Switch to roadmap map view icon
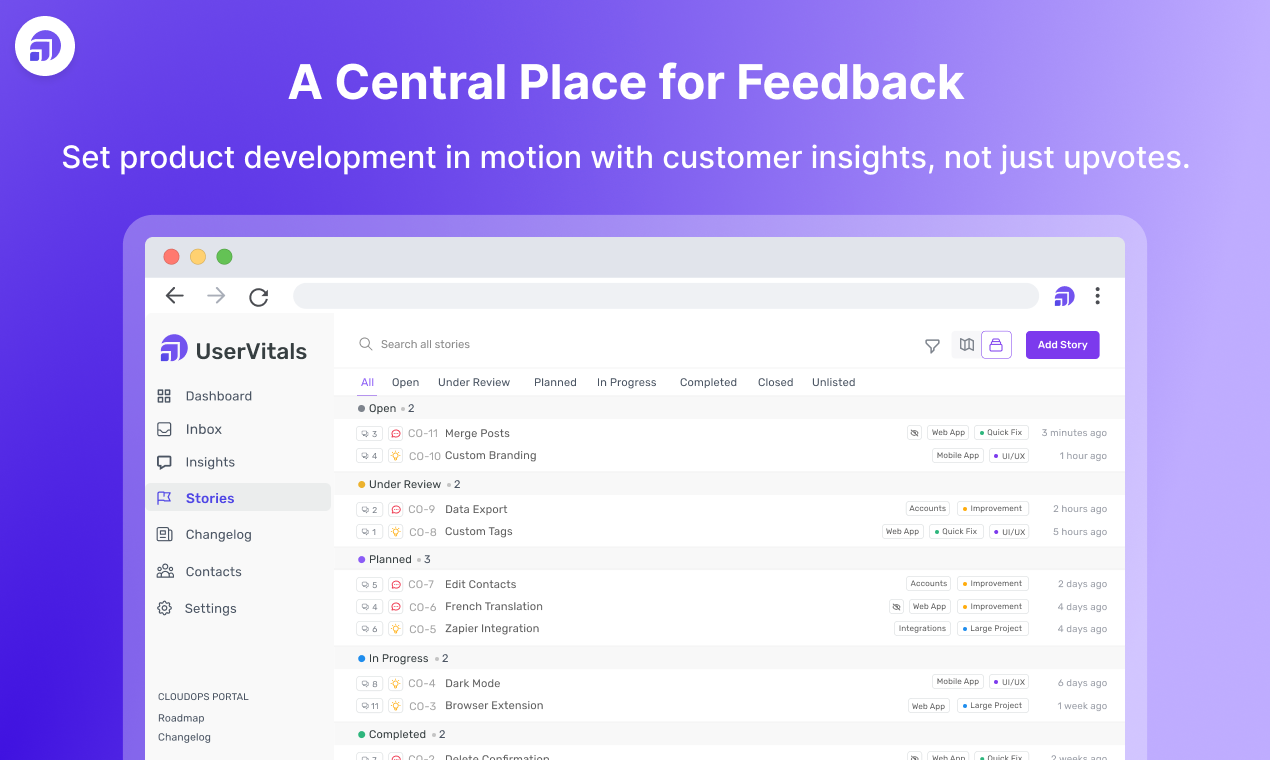Screen dimensions: 1270x760 pos(966,345)
